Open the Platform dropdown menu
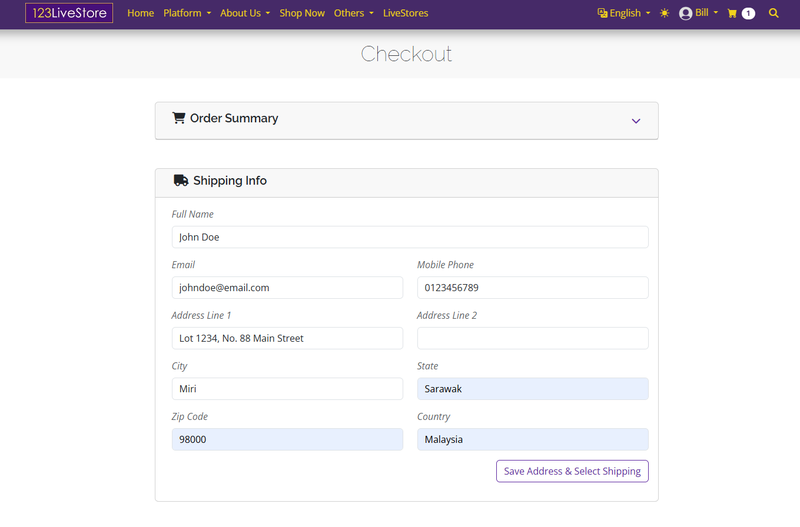Screen dimensions: 800x527 pos(187,13)
